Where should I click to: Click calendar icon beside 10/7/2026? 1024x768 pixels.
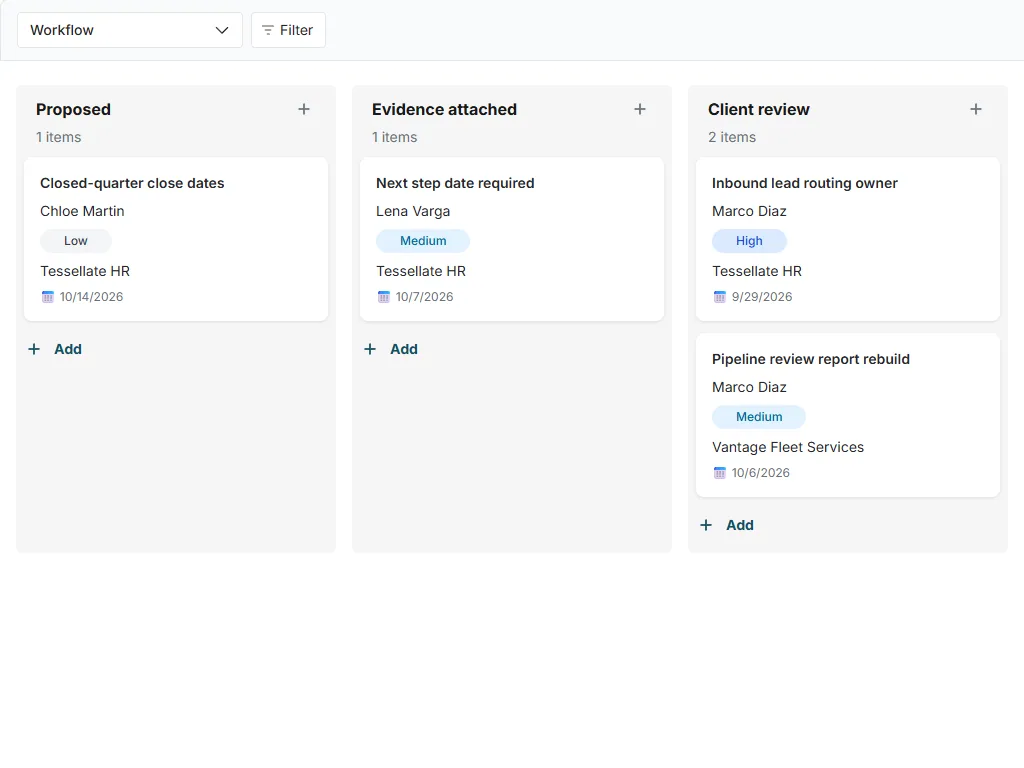pyautogui.click(x=383, y=297)
